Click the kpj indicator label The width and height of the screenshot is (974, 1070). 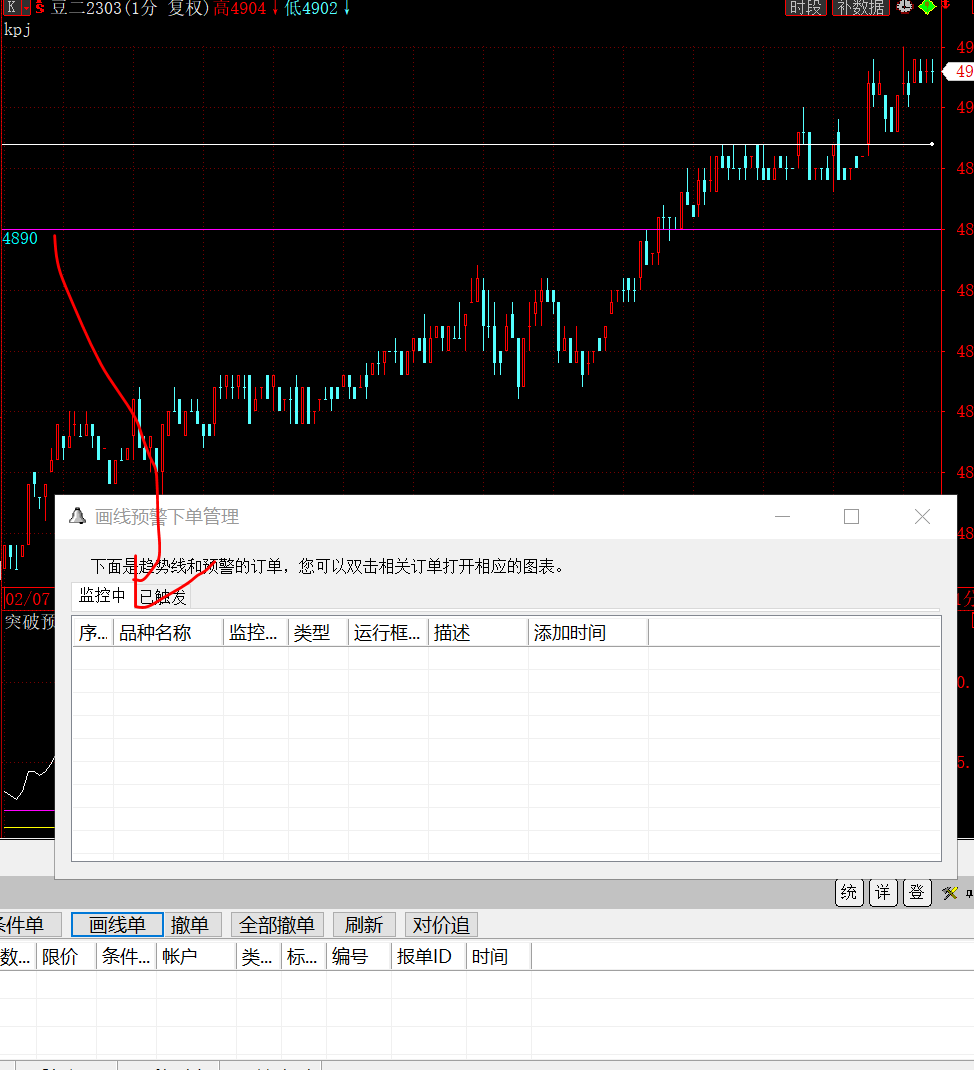17,29
